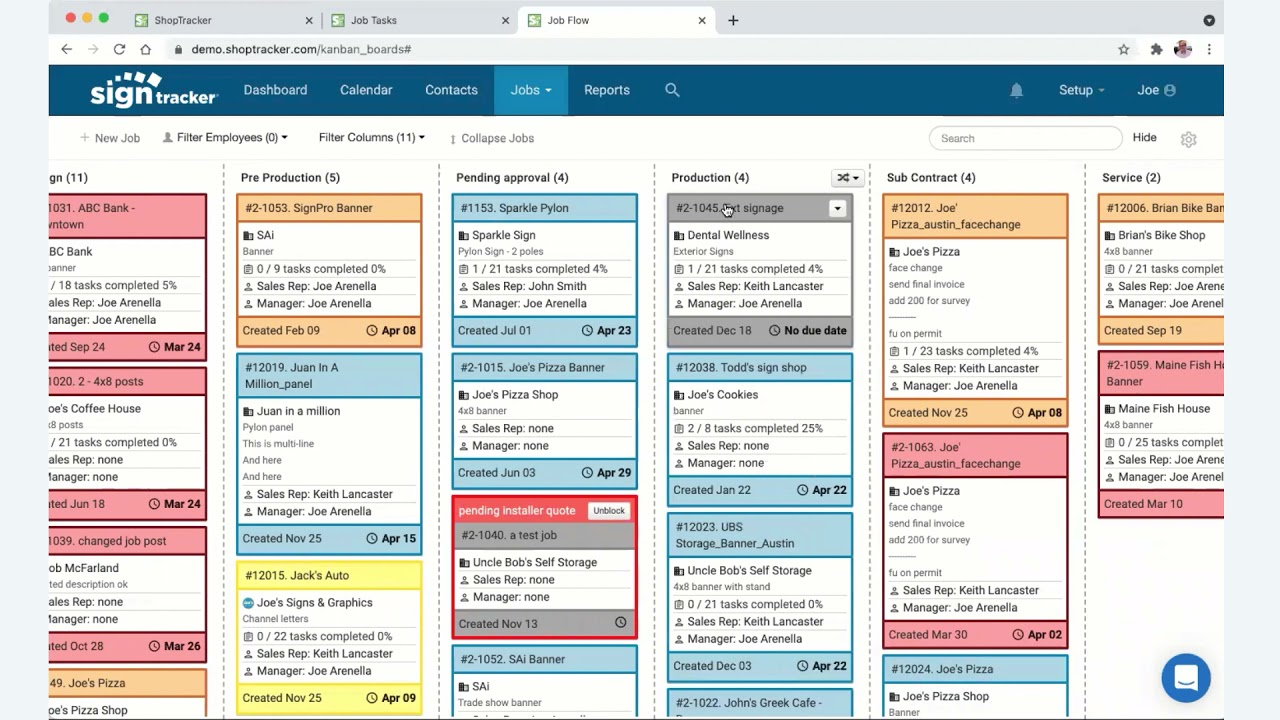1280x720 pixels.
Task: Click the Pre Production (5) column header
Action: (290, 178)
